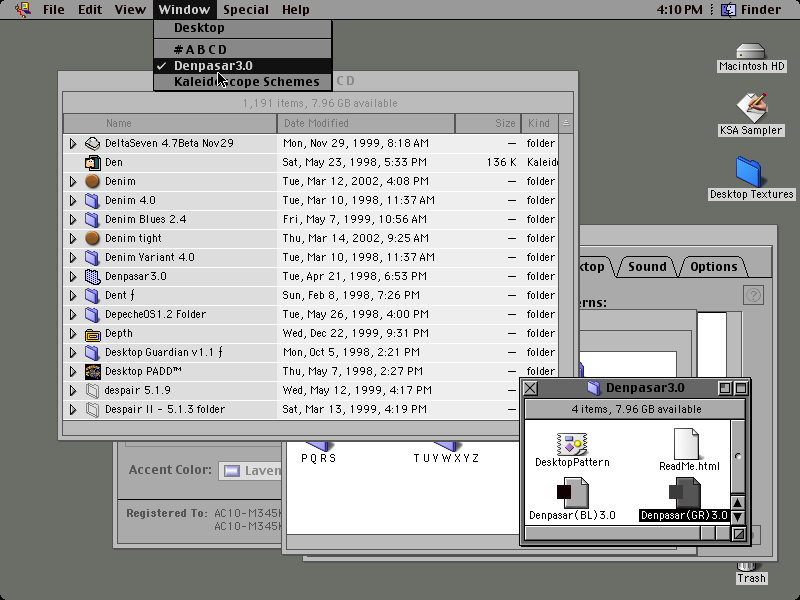Screen dimensions: 800x600
Task: Expand the Denpasar3.0 folder in list
Action: (x=73, y=277)
